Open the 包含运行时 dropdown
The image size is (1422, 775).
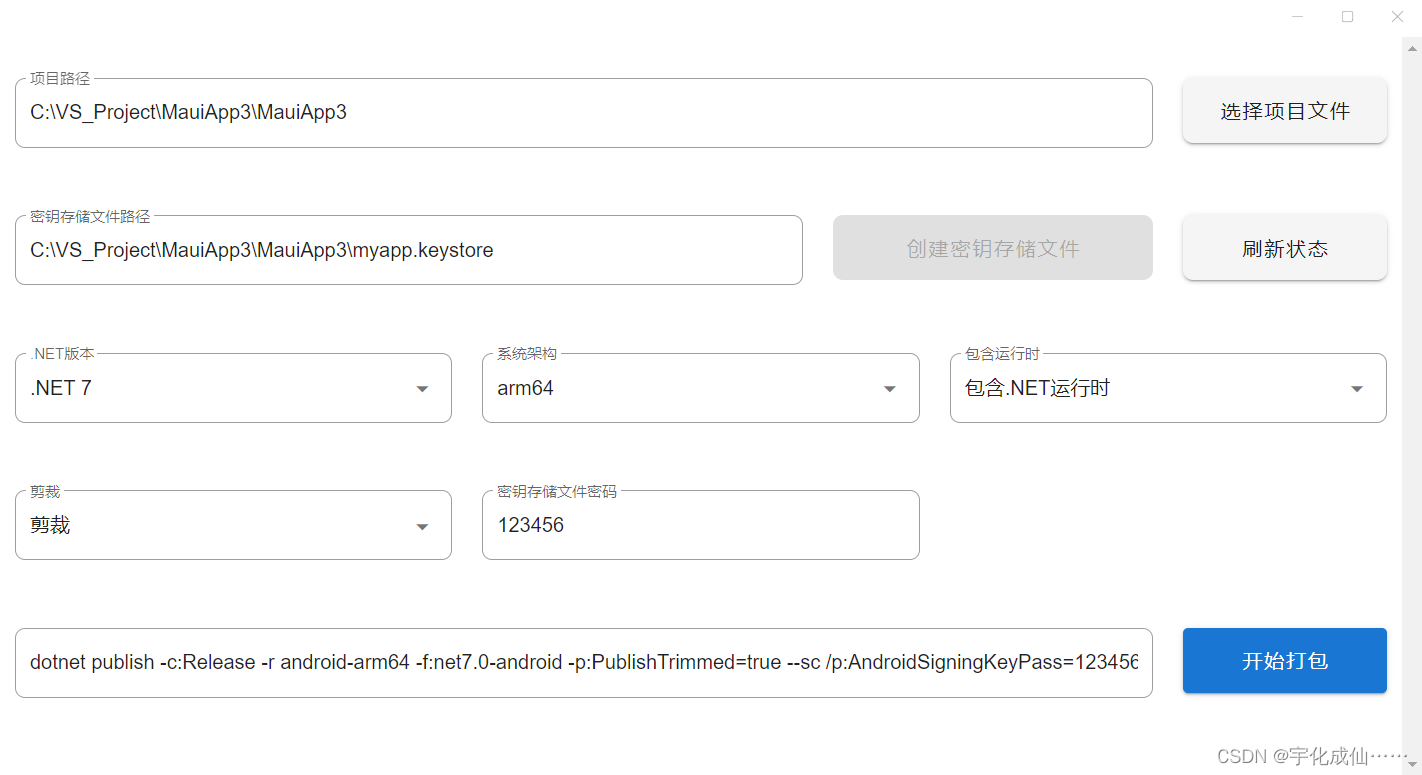click(1168, 388)
